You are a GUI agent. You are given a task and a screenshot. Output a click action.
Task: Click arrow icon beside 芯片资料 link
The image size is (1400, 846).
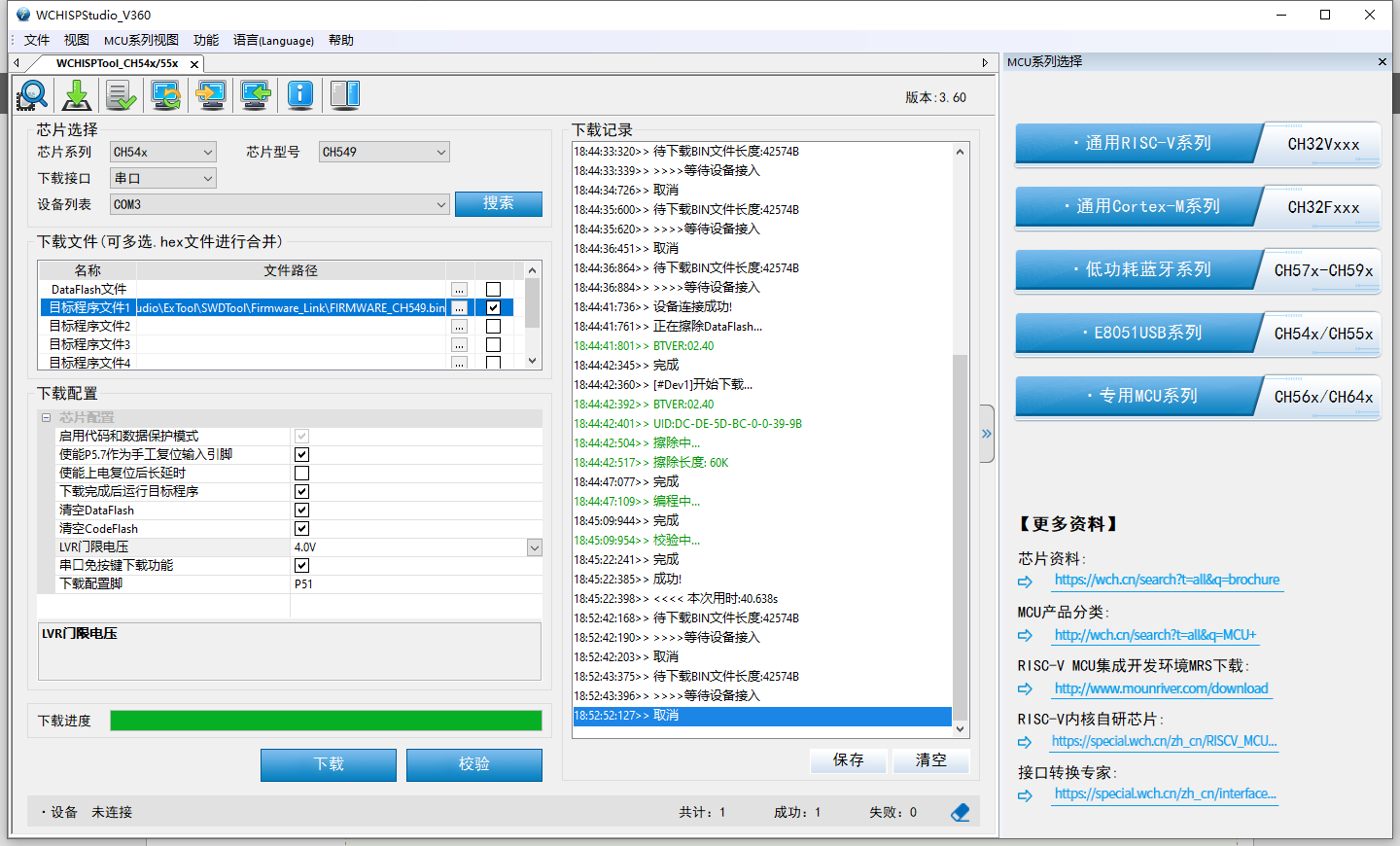tap(1026, 582)
